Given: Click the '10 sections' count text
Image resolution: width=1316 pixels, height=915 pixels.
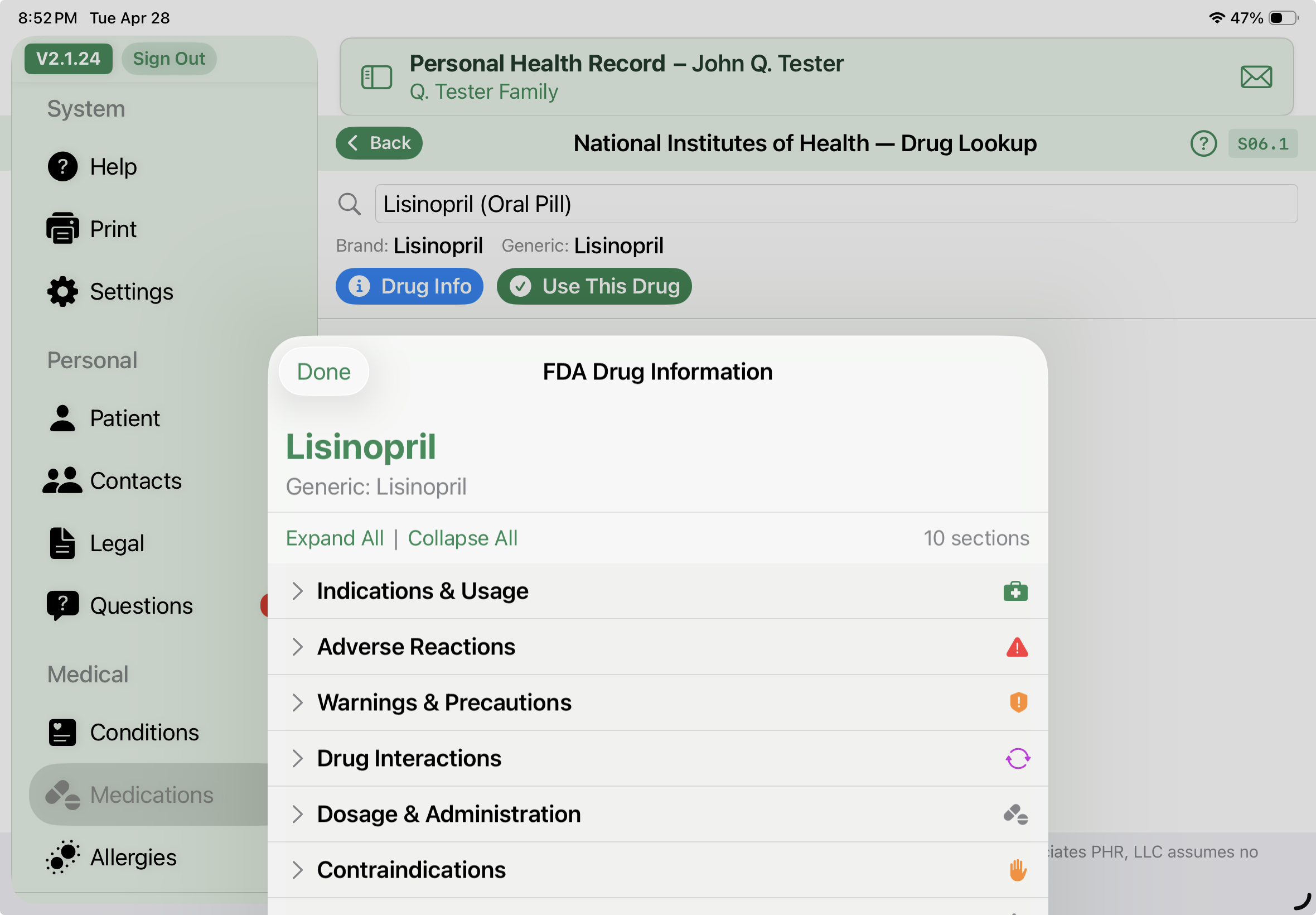Looking at the screenshot, I should (976, 538).
